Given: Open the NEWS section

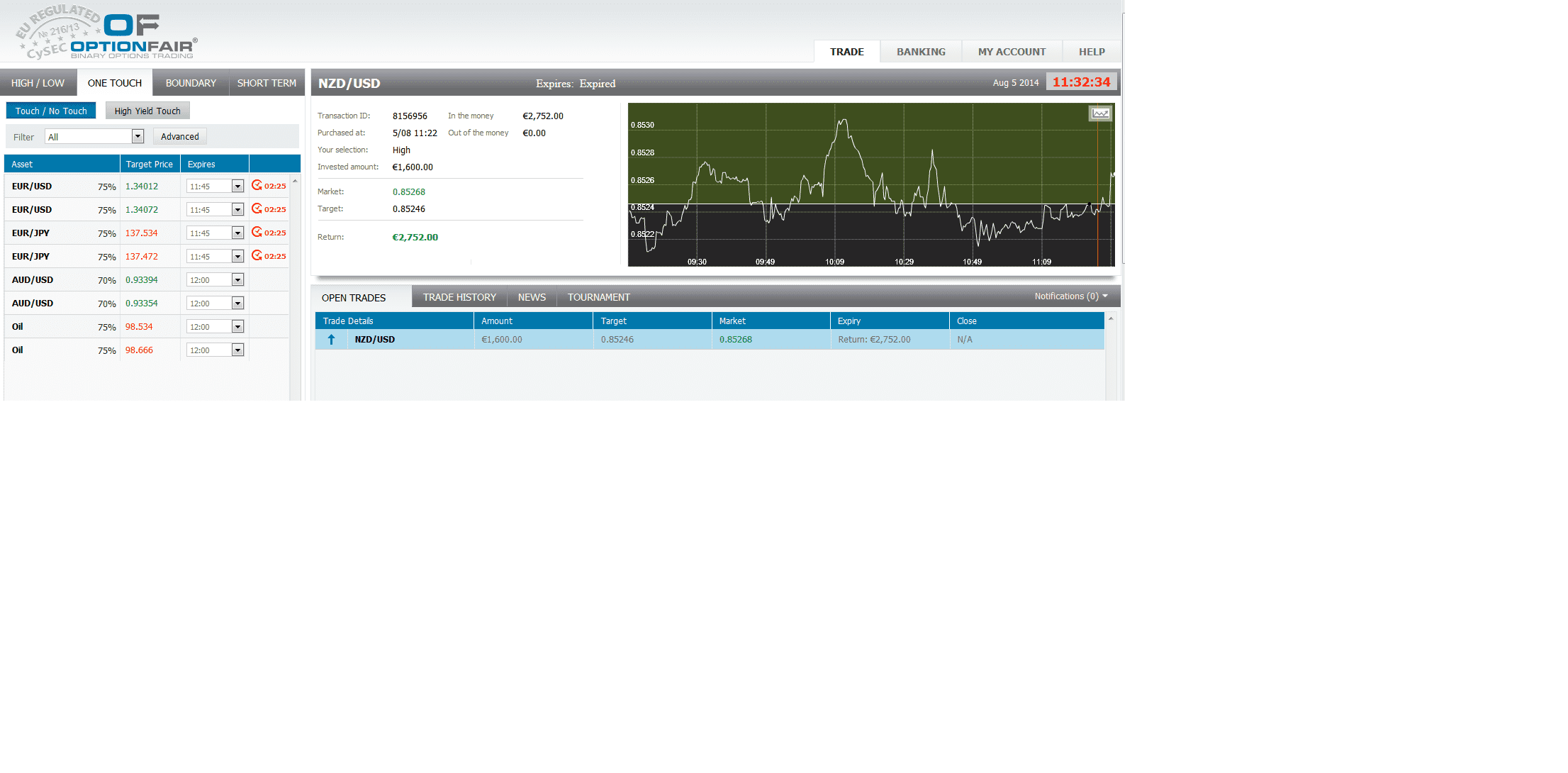Looking at the screenshot, I should [x=531, y=296].
